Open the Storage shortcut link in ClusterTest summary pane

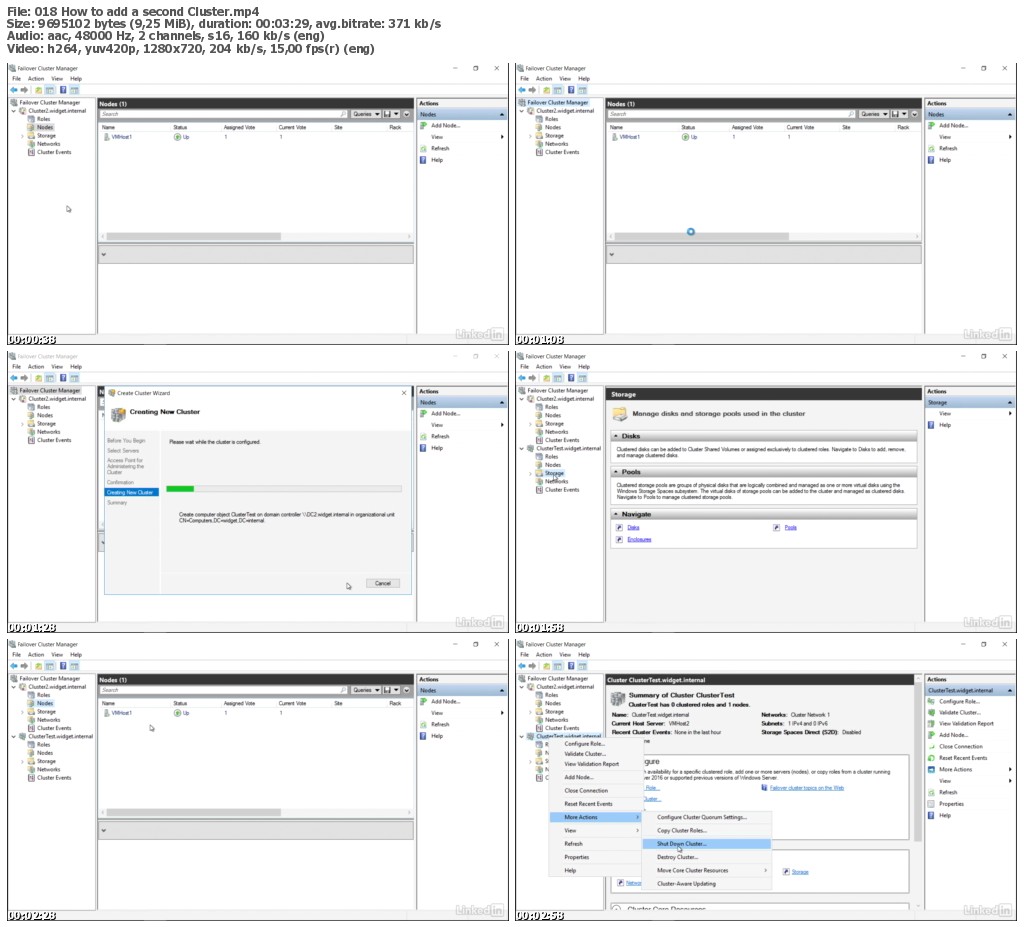click(x=800, y=871)
